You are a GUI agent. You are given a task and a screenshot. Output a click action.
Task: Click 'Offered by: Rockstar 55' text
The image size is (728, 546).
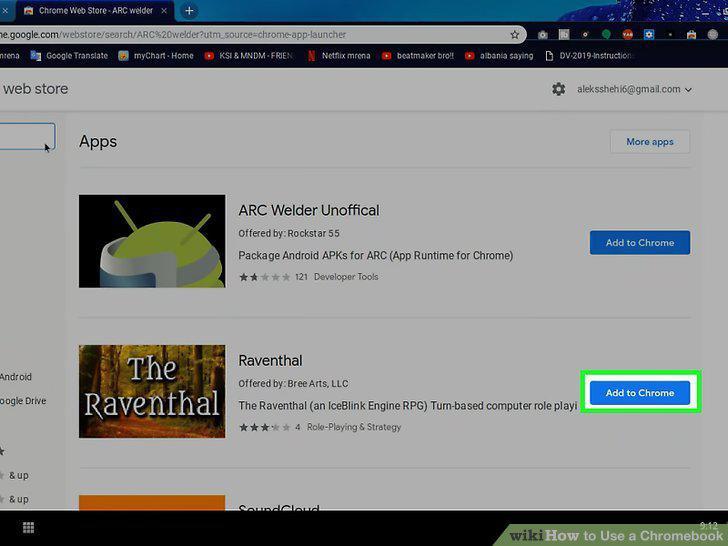[x=289, y=234]
